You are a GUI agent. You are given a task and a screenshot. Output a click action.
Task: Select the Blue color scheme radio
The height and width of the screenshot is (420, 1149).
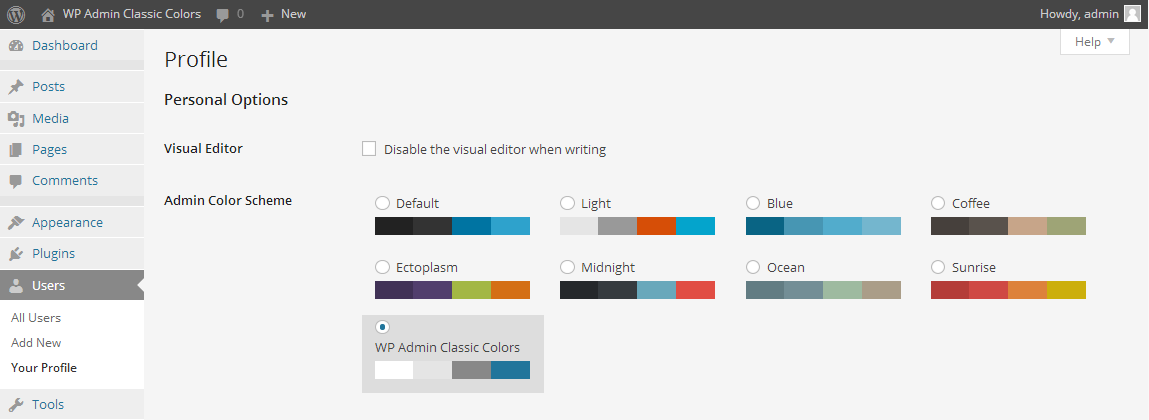click(x=753, y=203)
